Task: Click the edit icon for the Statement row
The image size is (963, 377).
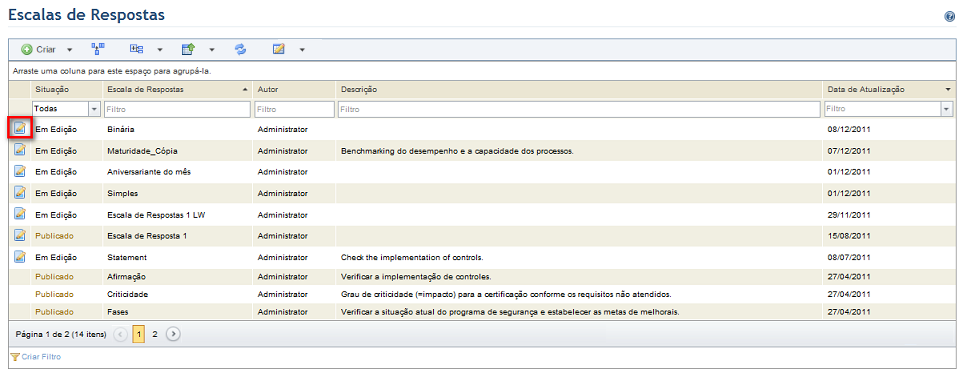Action: coord(20,256)
